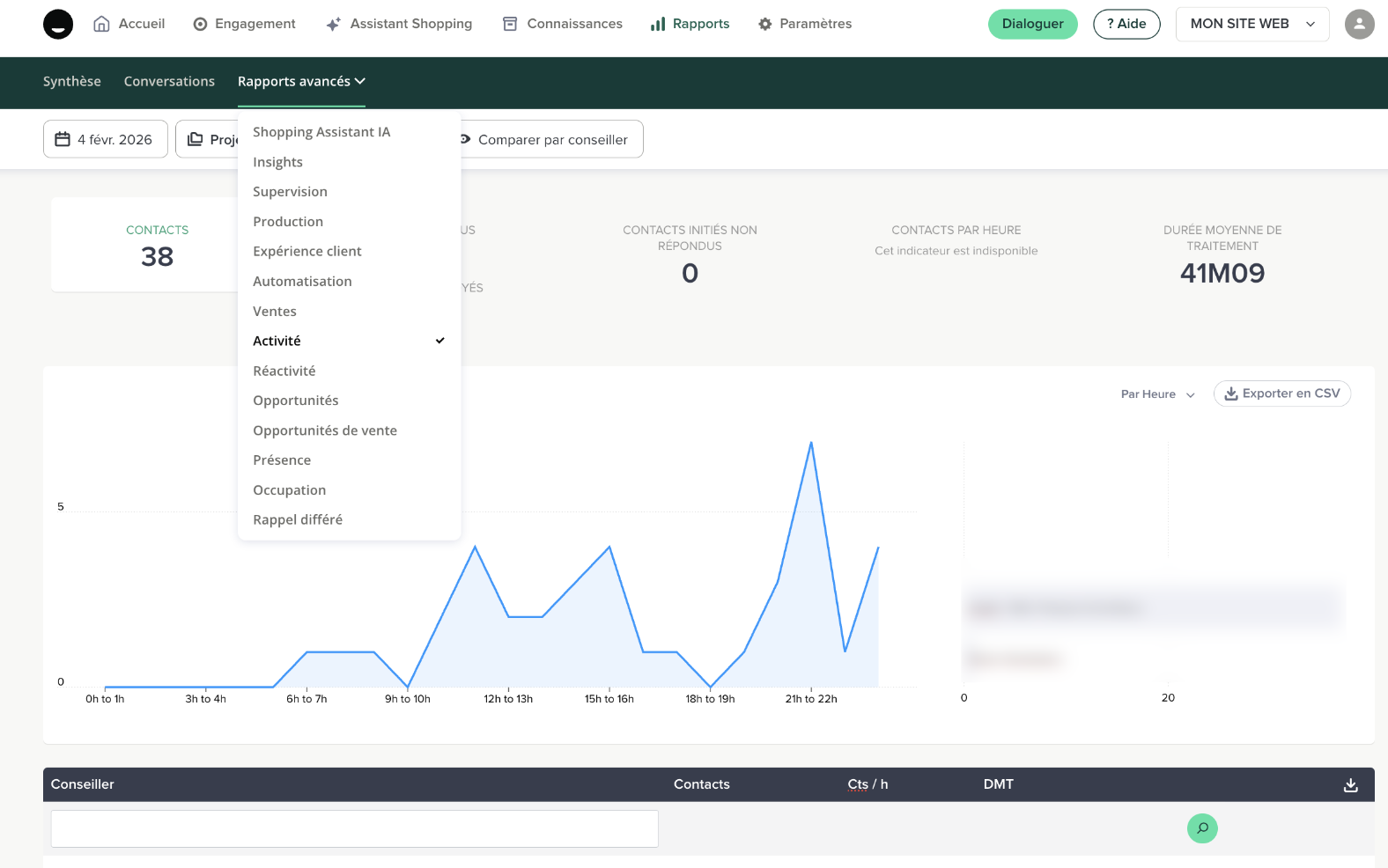Click the Assistant Shopping sparkle icon
Viewport: 1388px width, 868px height.
coord(333,24)
